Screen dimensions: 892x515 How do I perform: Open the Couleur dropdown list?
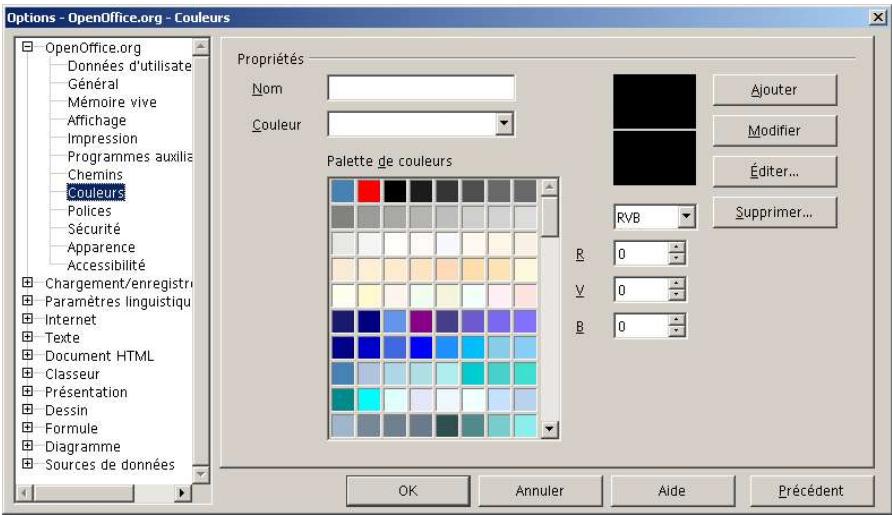click(504, 123)
